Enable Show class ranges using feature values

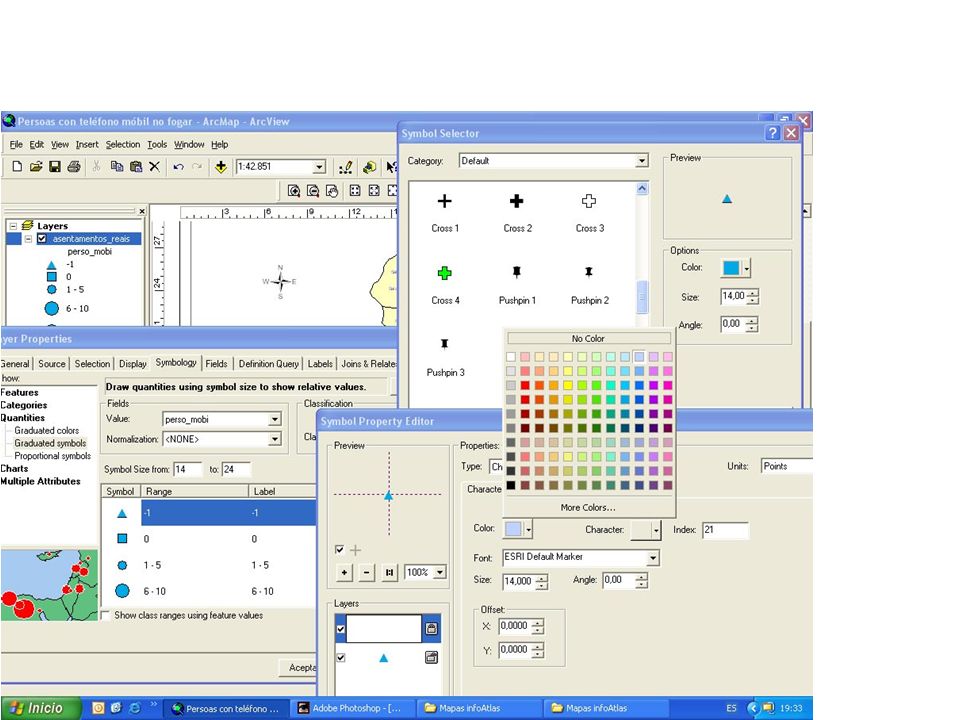click(105, 615)
